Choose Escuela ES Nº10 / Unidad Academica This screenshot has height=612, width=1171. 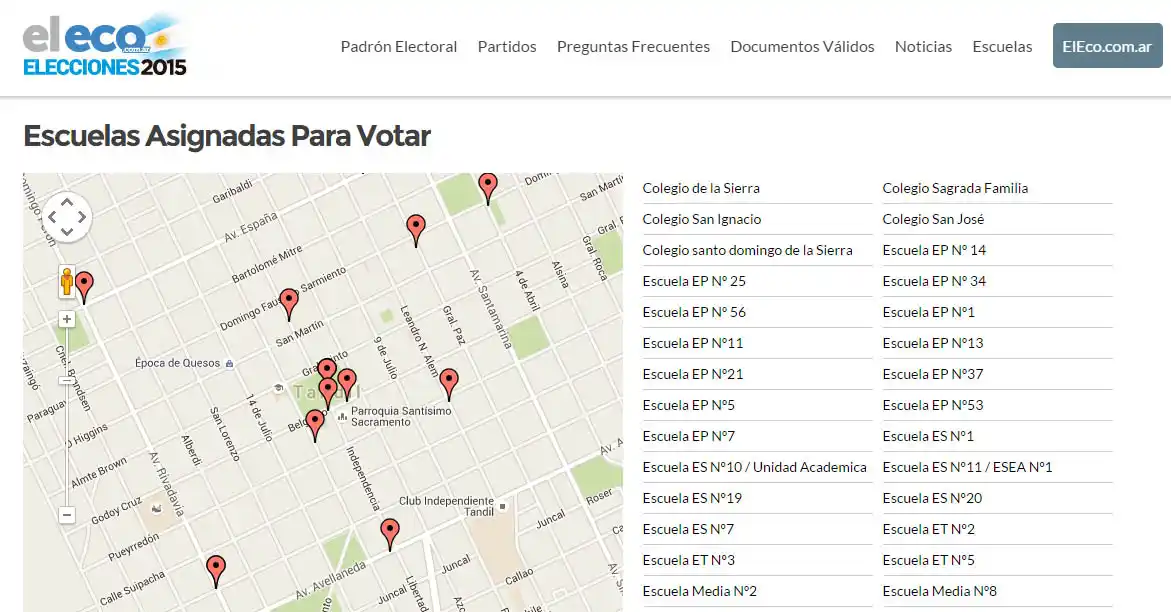click(757, 468)
